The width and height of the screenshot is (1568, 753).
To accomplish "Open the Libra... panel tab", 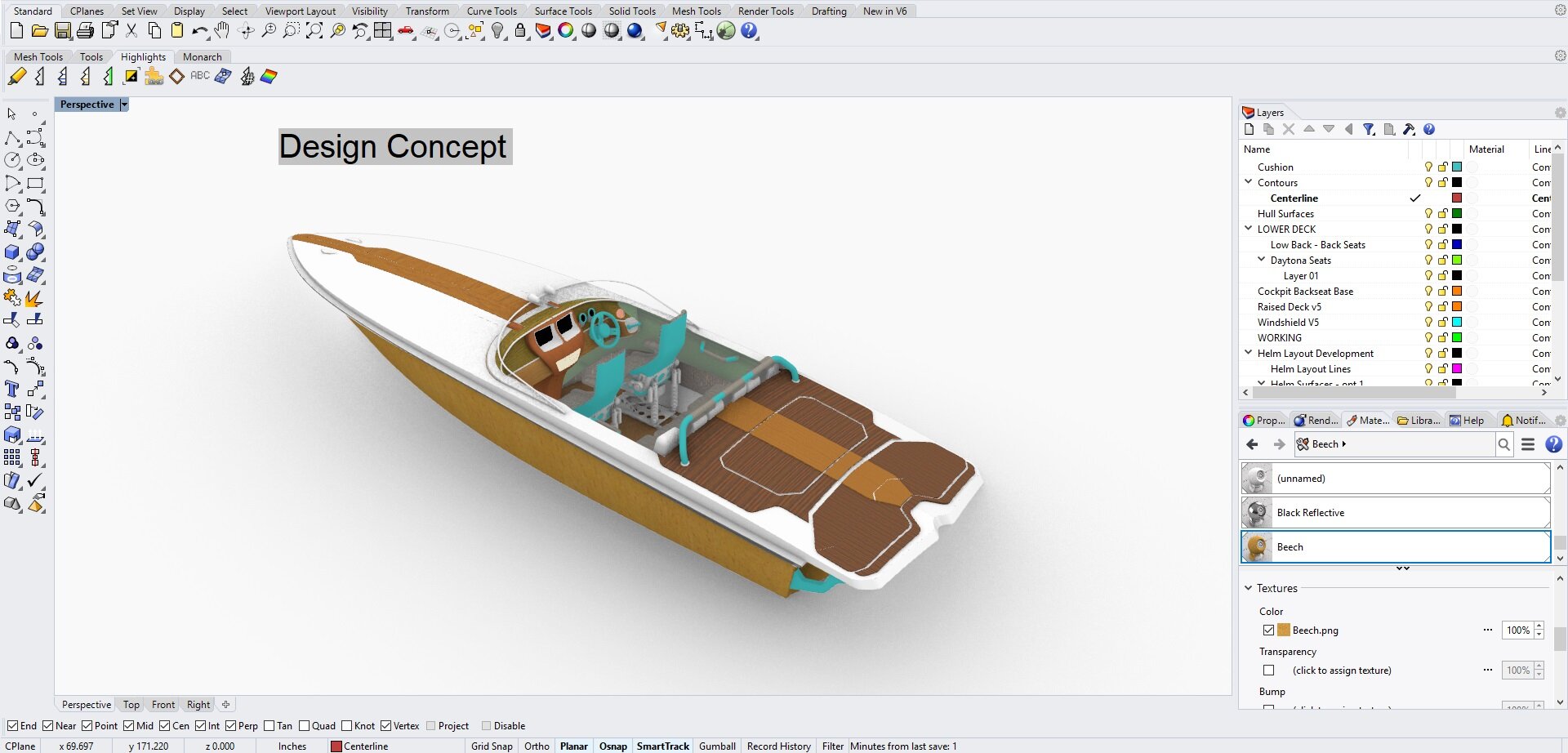I will pos(1419,421).
